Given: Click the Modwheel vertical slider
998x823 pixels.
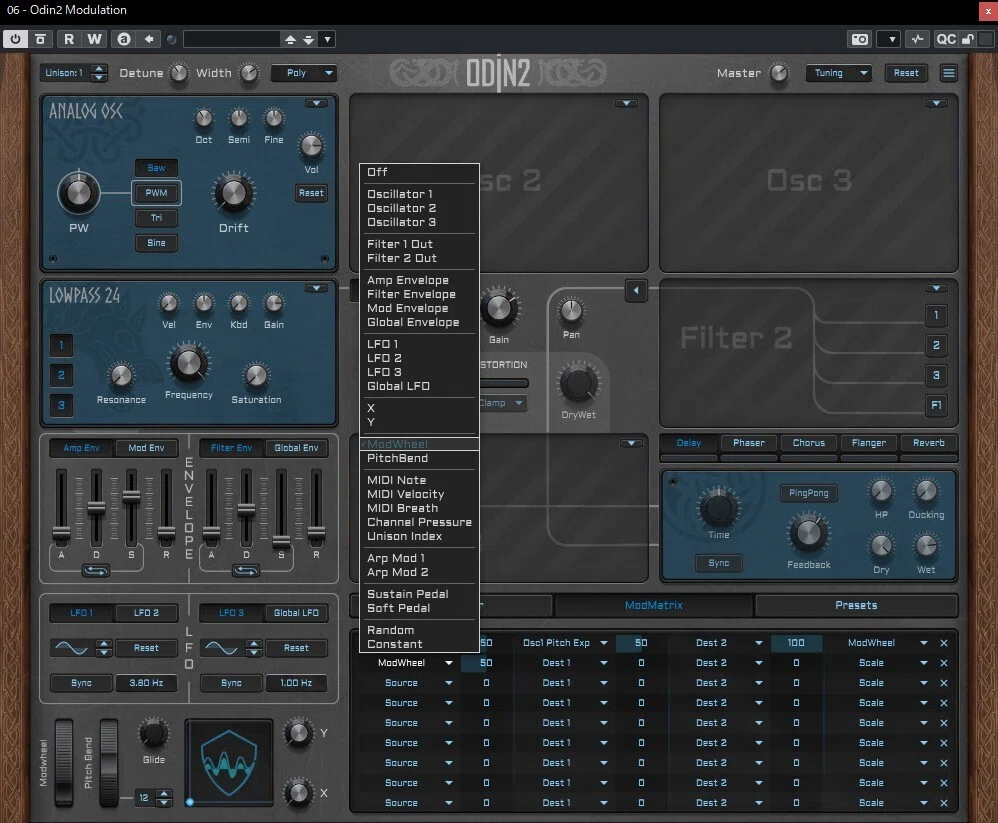Looking at the screenshot, I should click(x=64, y=762).
